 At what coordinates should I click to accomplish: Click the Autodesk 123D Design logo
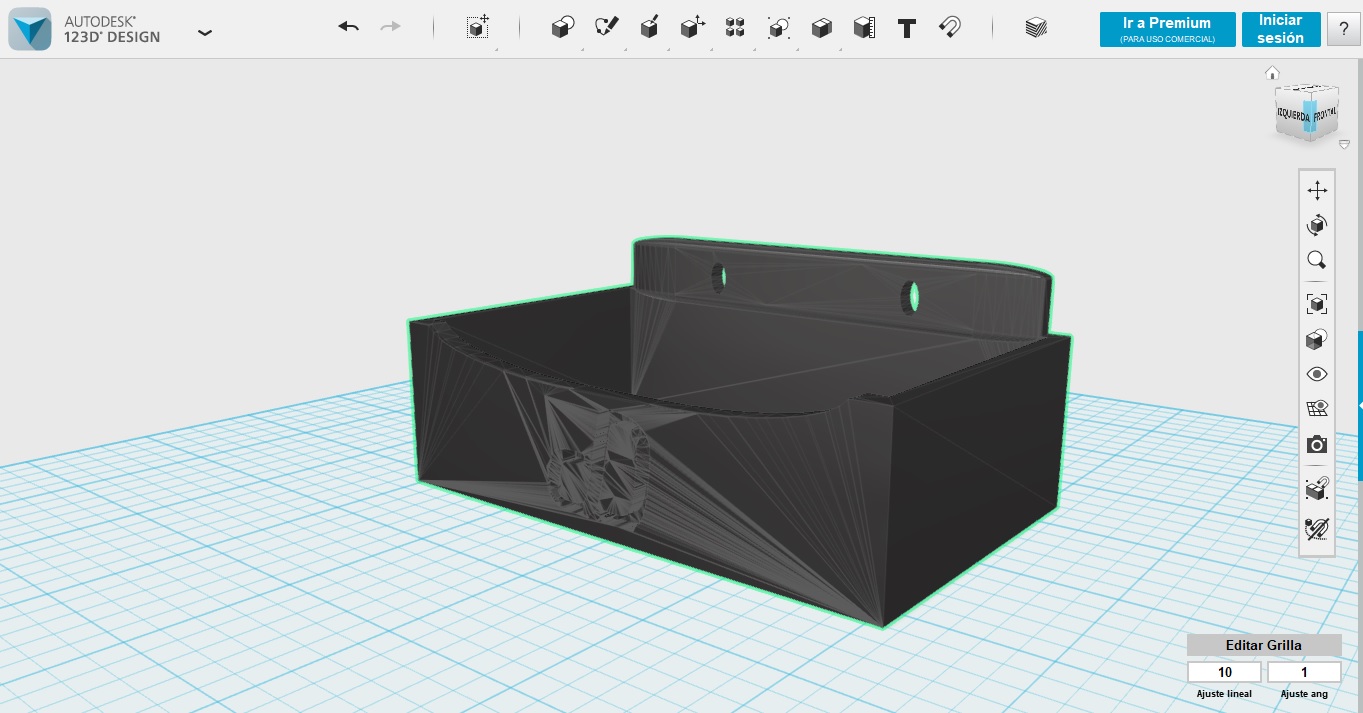29,29
